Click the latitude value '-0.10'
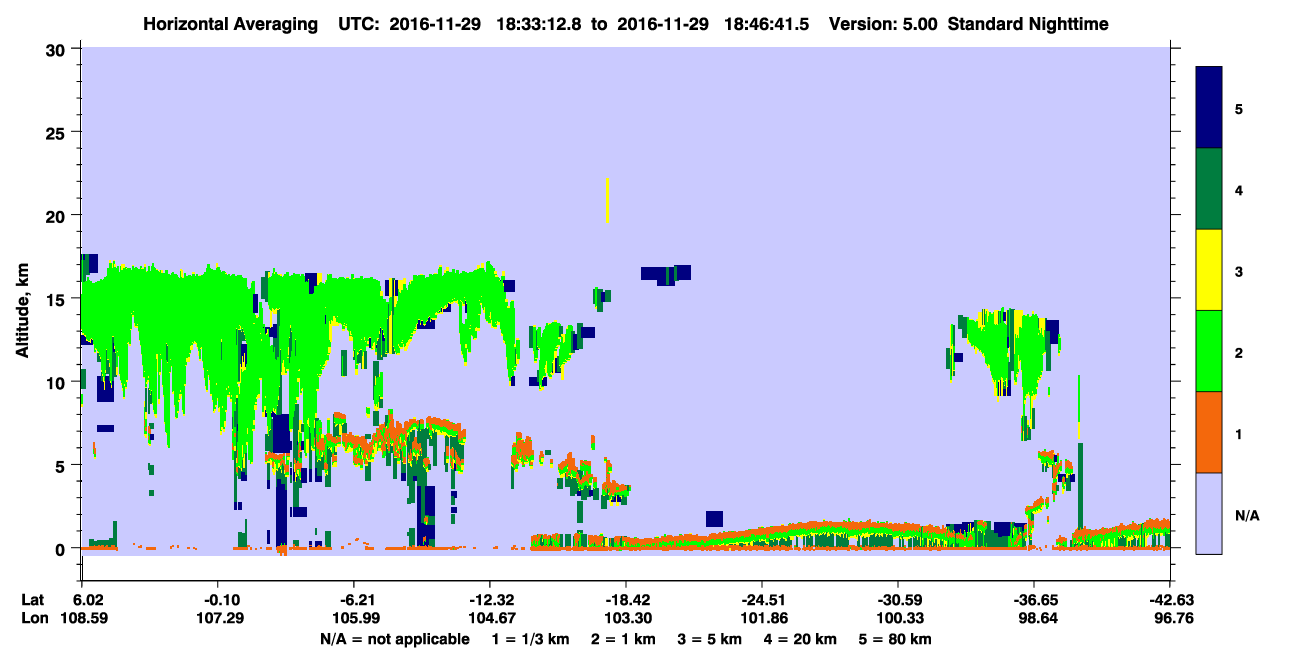Screen dimensions: 1300x667 click(218, 599)
